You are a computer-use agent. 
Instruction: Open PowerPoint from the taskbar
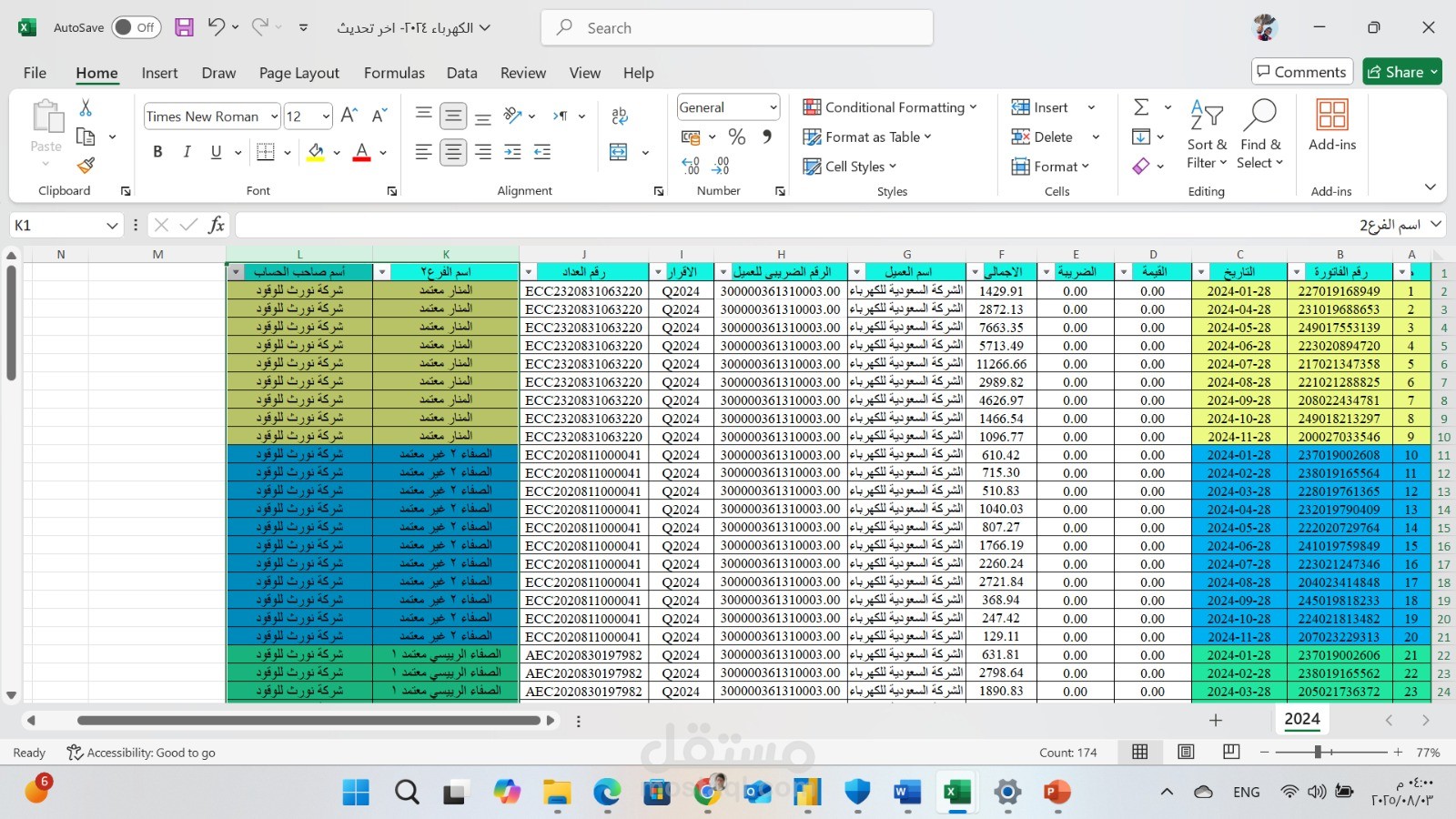[1057, 792]
